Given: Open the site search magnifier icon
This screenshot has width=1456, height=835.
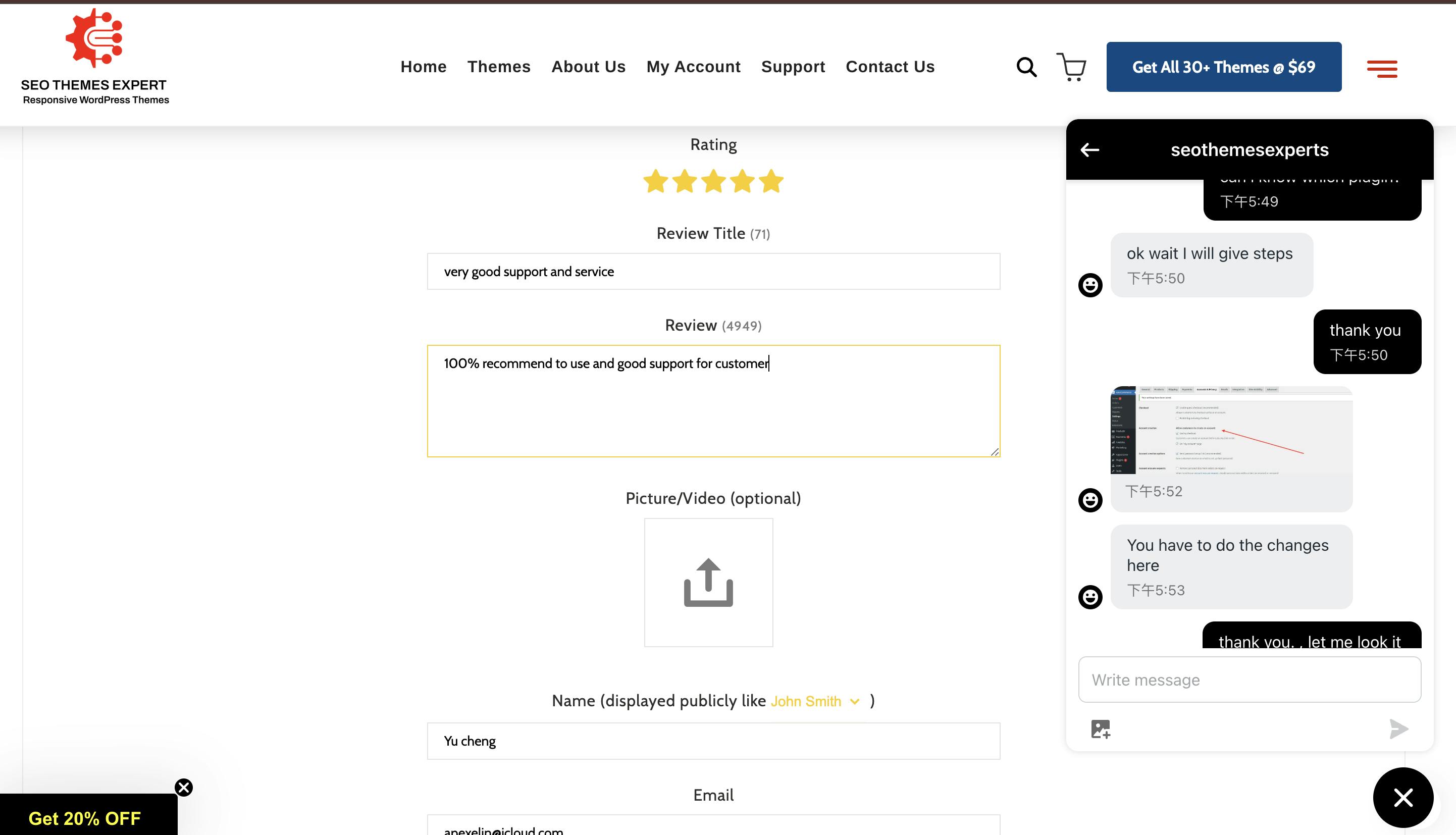Looking at the screenshot, I should pos(1026,67).
